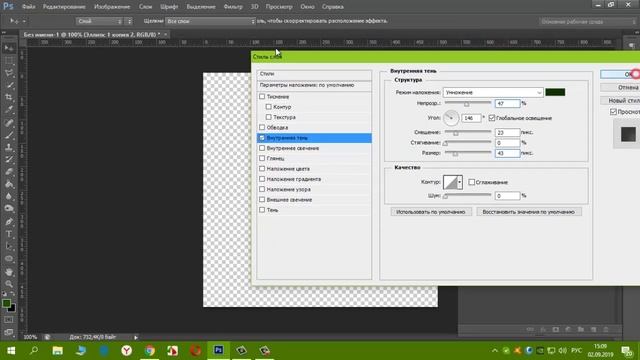Open the Контур curve picker dropdown
The width and height of the screenshot is (640, 360).
click(x=460, y=182)
